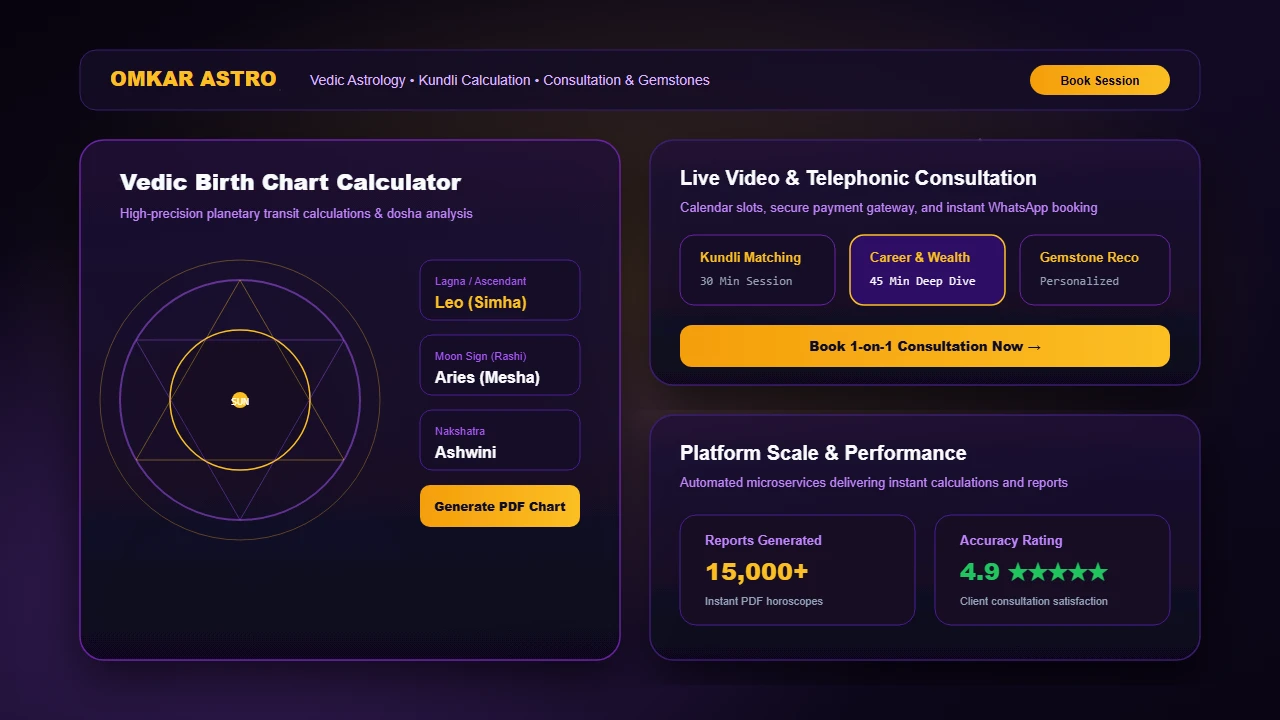
Task: Click the Platform Scale & Performance heading
Action: click(823, 453)
